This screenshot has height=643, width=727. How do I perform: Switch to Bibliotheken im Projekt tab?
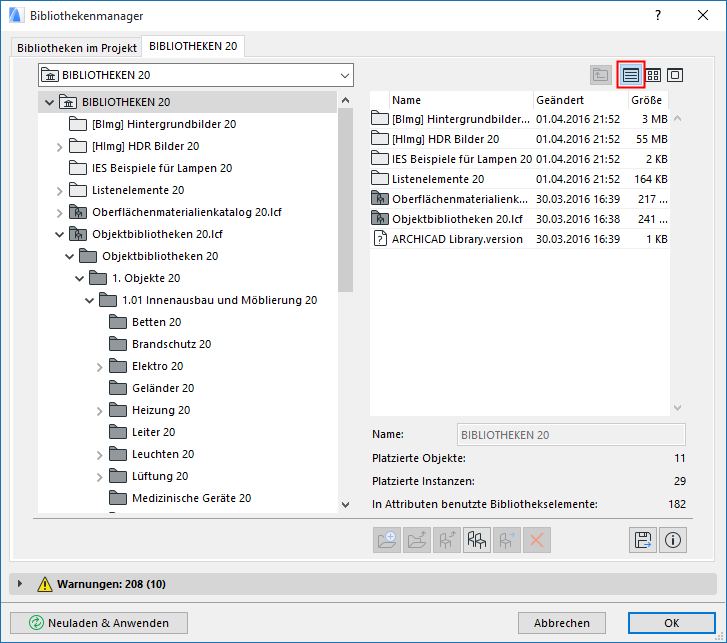click(77, 48)
